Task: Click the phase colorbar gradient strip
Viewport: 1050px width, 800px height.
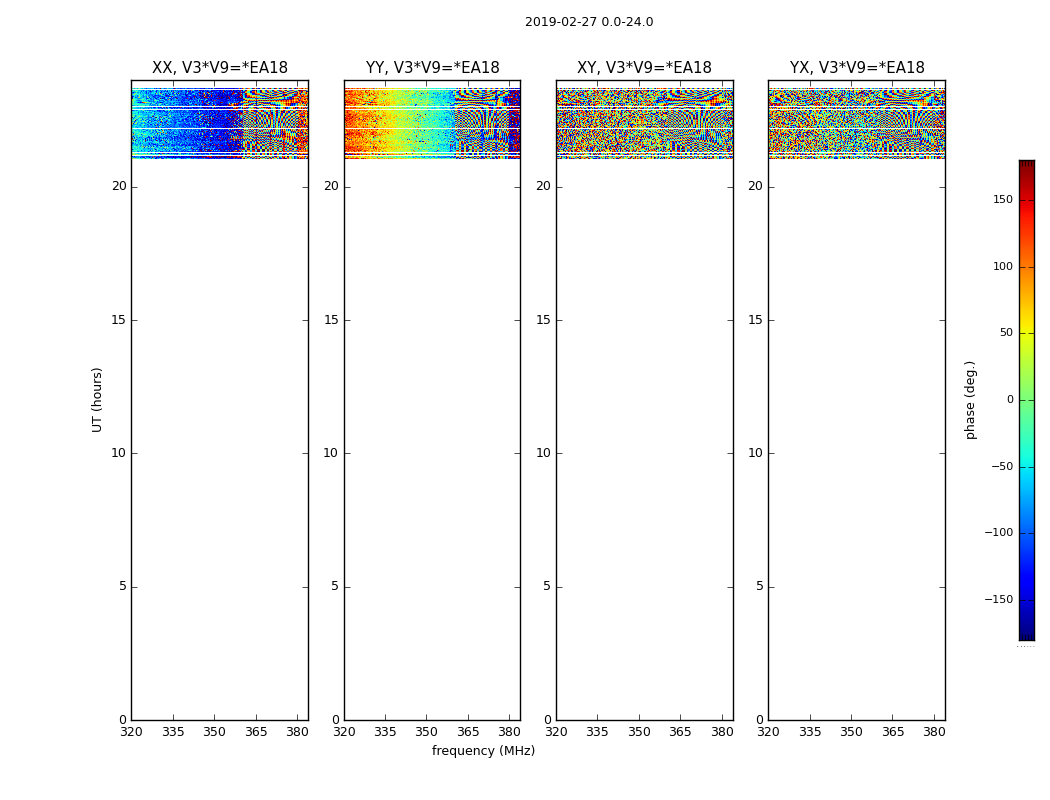Action: (x=1026, y=400)
